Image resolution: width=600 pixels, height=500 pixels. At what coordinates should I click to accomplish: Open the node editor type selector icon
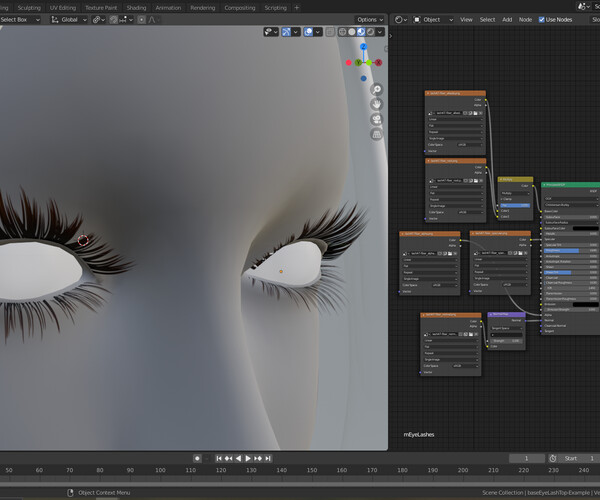pos(401,20)
